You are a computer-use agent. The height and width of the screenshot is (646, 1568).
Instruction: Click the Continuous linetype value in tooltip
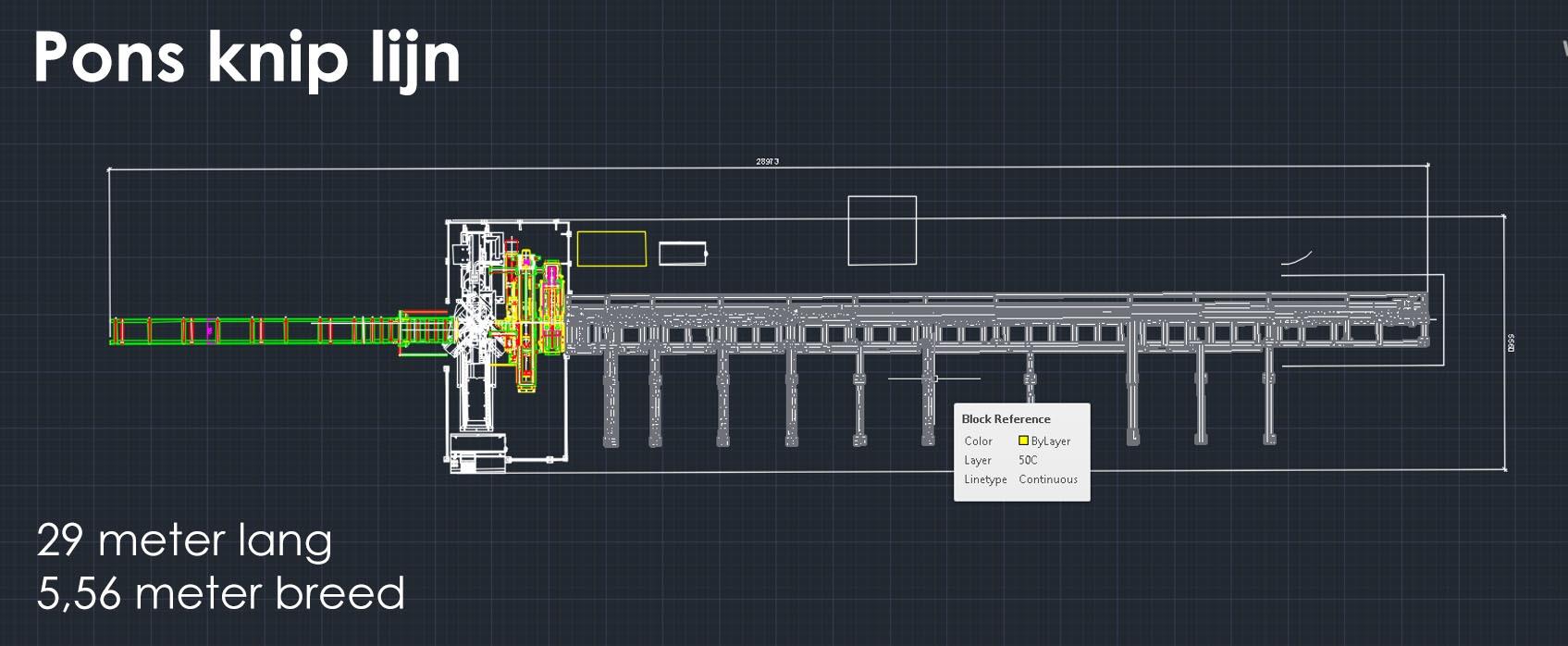(x=1048, y=479)
